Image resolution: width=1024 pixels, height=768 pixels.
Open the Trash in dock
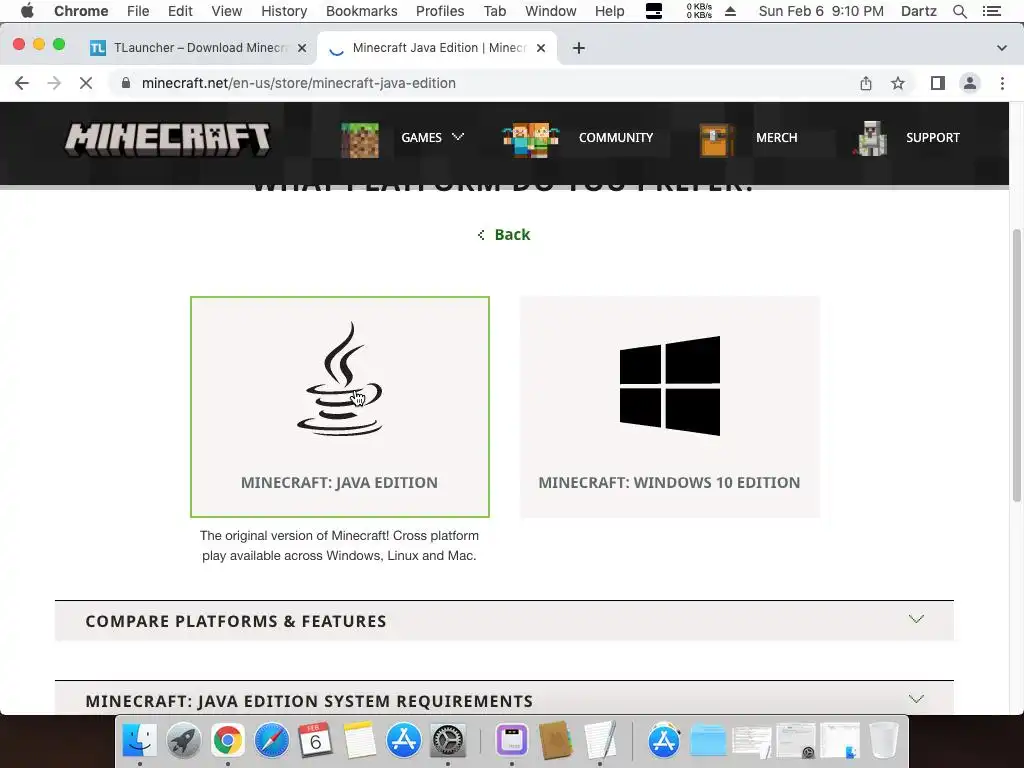[x=884, y=741]
